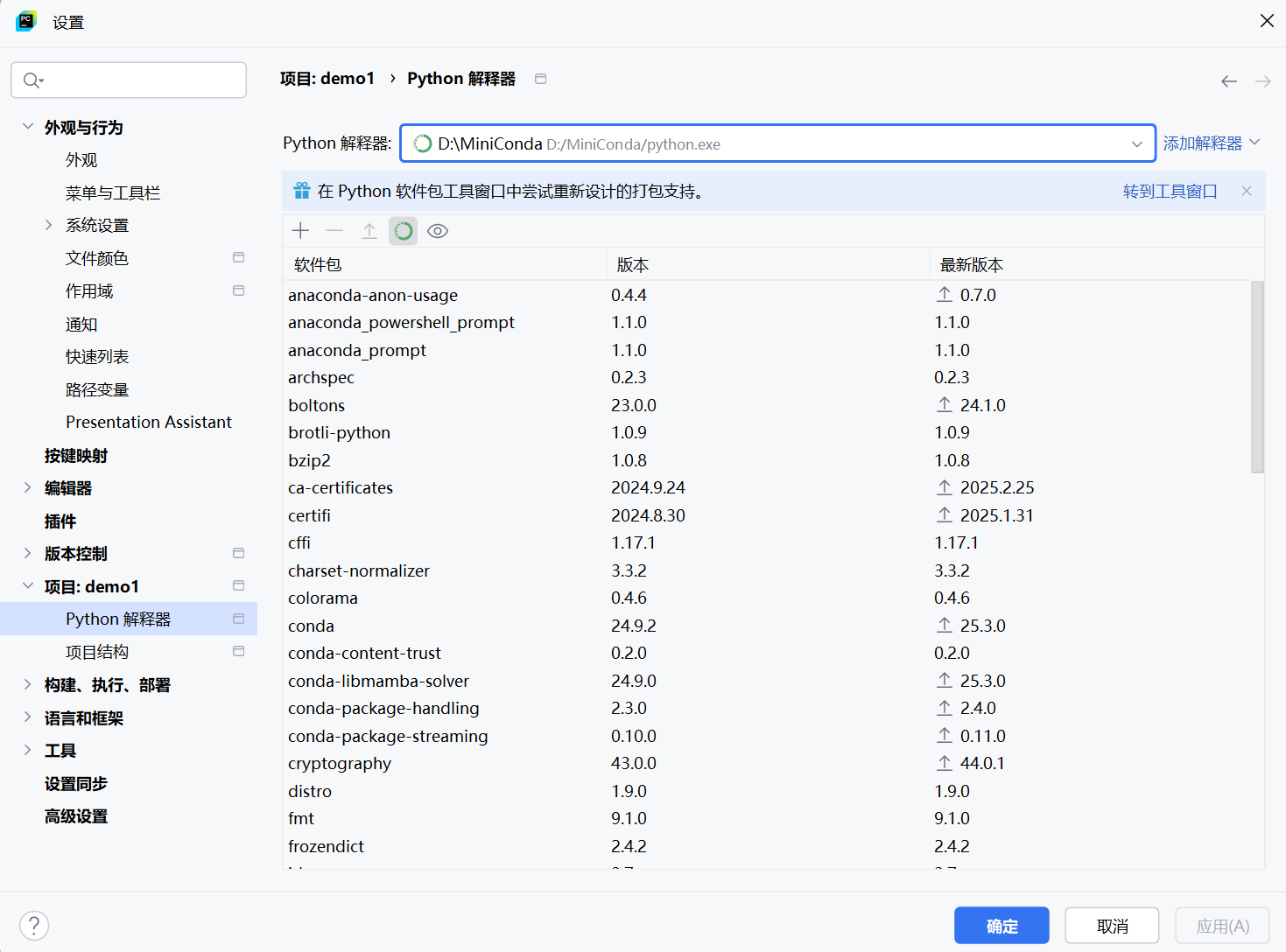Screen dimensions: 1286x952
Task: Click the gift icon in the banner
Action: coord(302,191)
